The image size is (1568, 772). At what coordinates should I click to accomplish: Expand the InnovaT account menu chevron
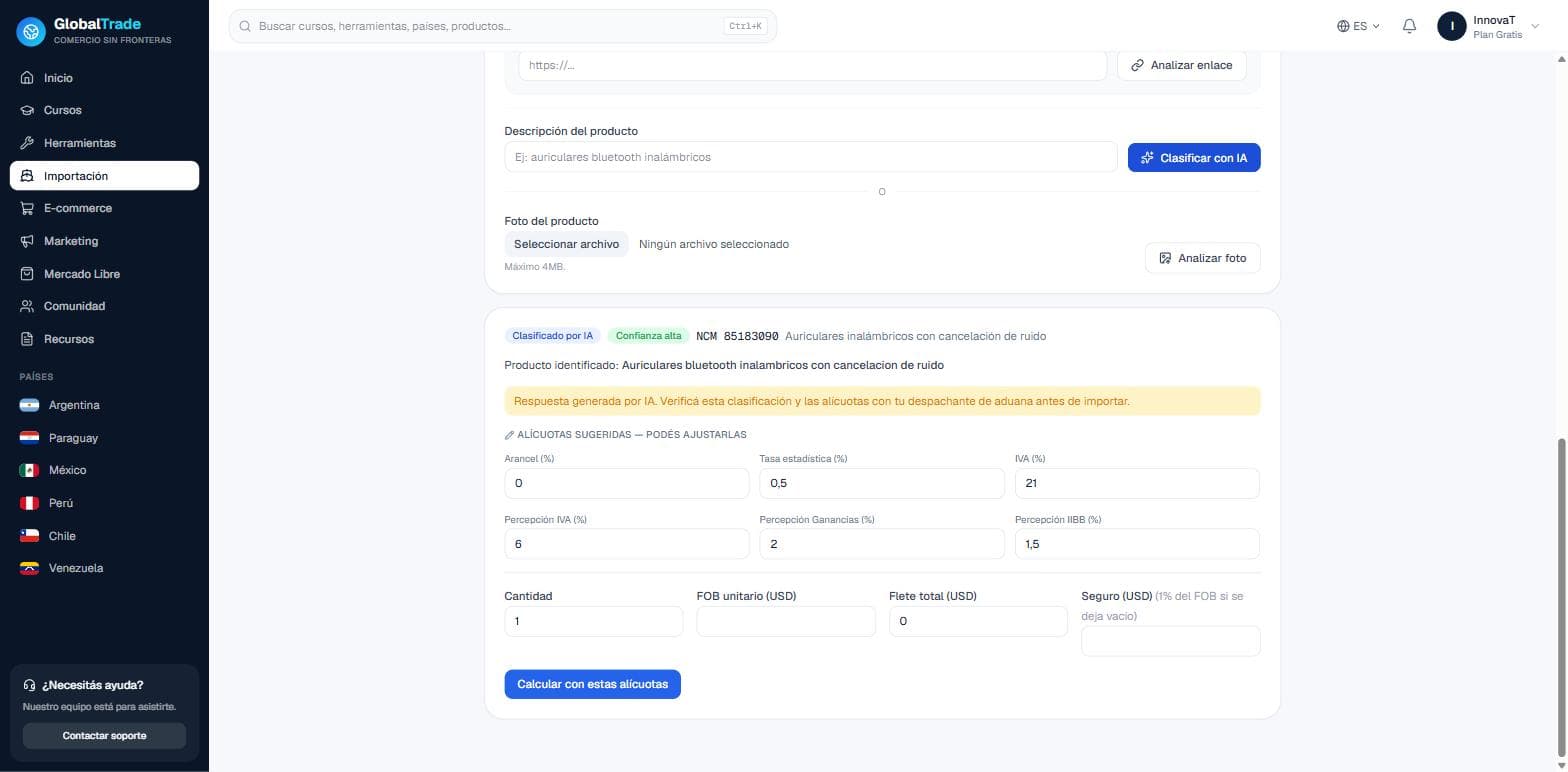[1535, 26]
